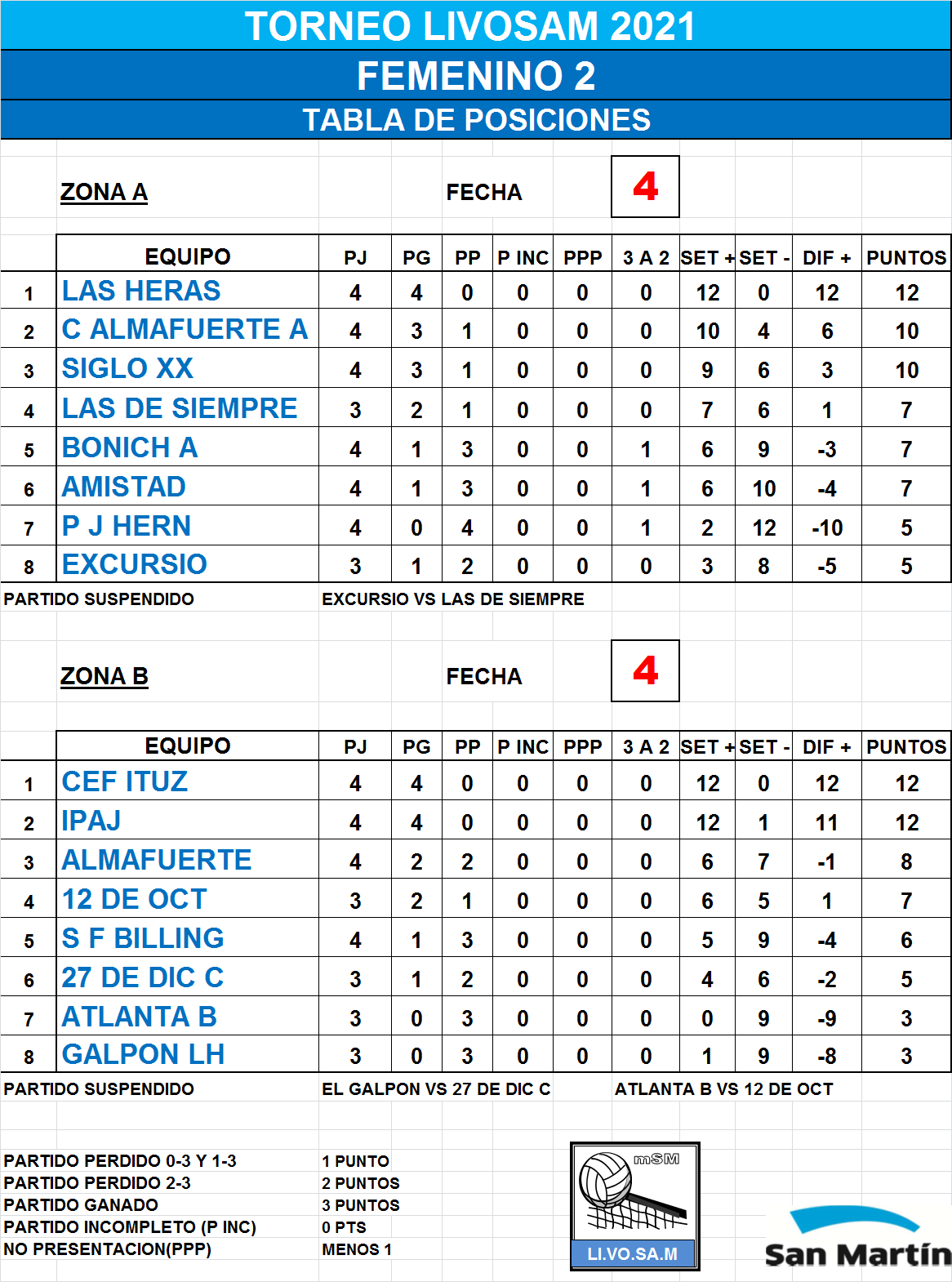Select team LAS HERAS cell
The width and height of the screenshot is (952, 1282).
(x=187, y=291)
